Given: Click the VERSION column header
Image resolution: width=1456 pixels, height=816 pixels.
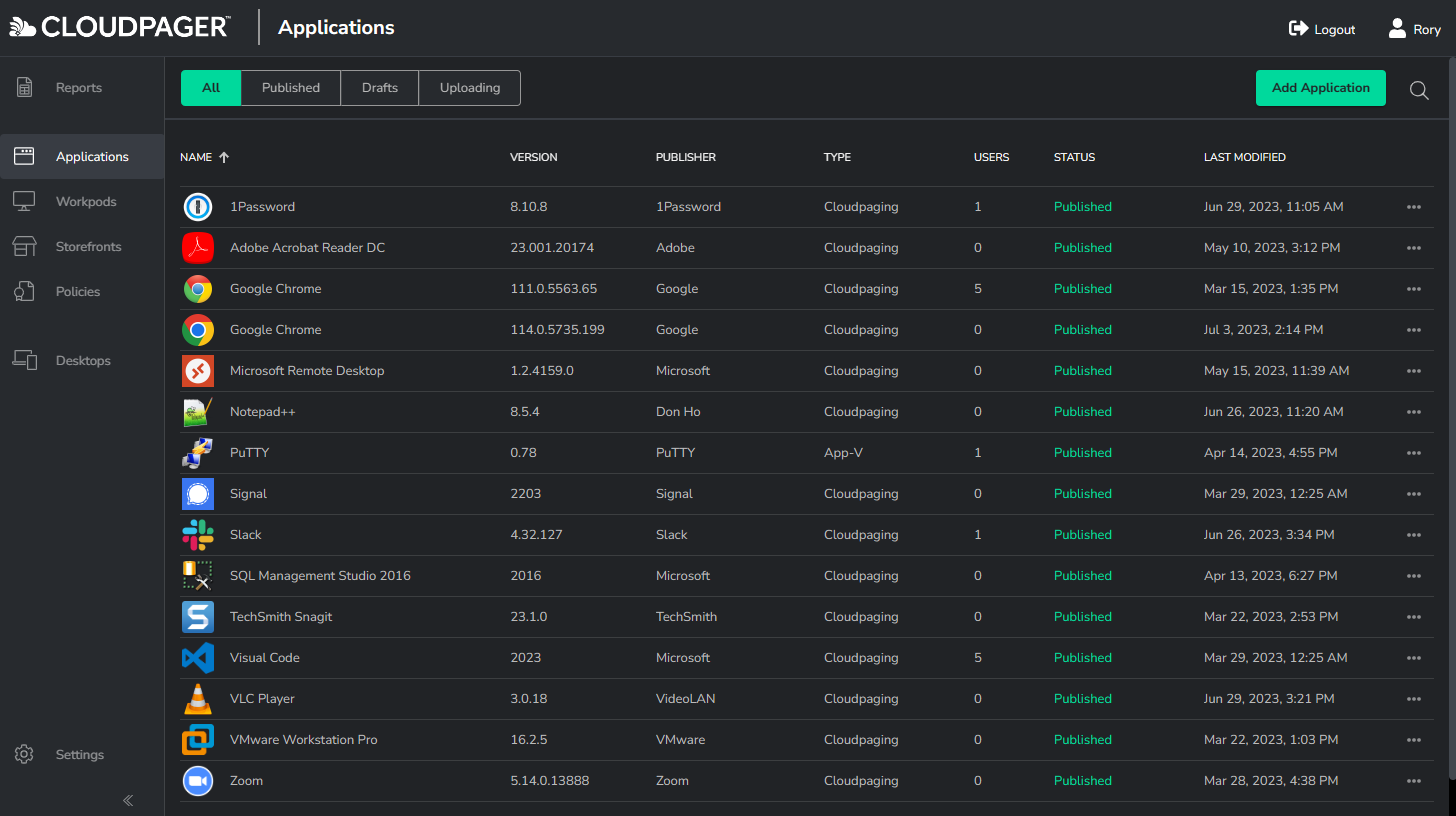Looking at the screenshot, I should tap(534, 157).
